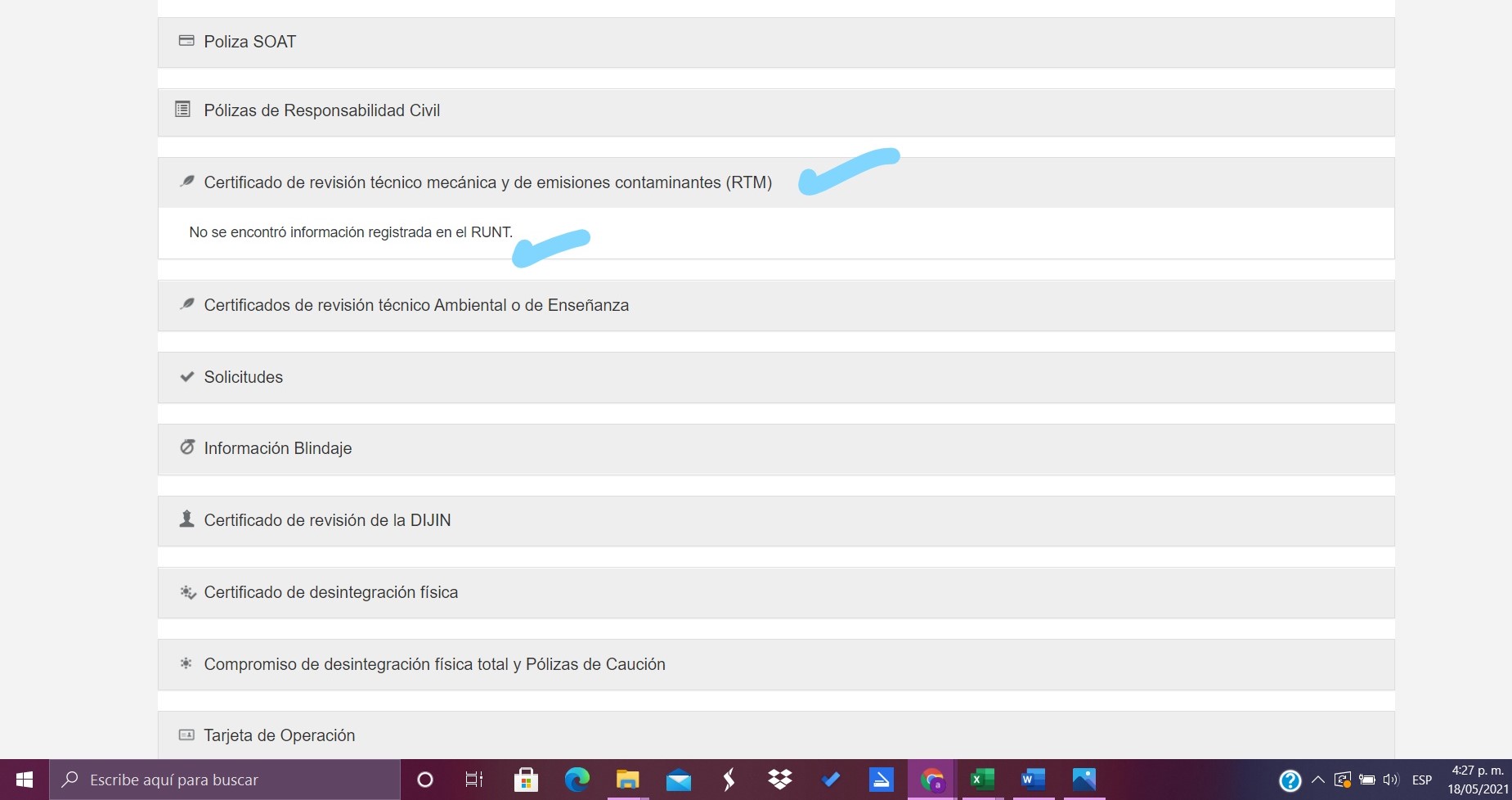Click the Certificado de desintegración física icon
The image size is (1512, 800).
point(187,592)
